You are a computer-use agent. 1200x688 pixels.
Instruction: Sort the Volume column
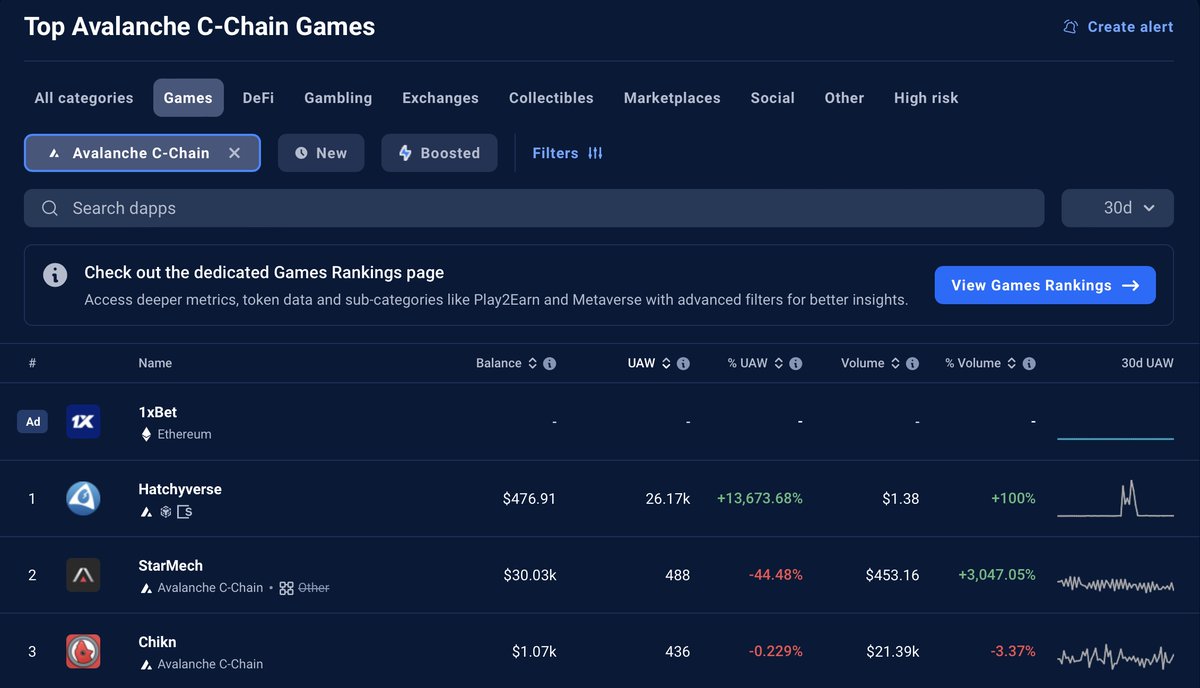tap(893, 363)
